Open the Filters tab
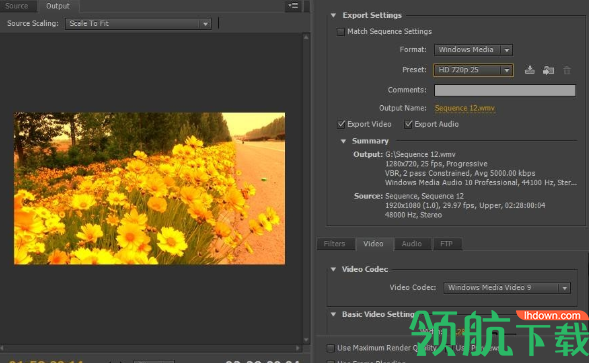Screen dimensions: 589x363 (334, 244)
